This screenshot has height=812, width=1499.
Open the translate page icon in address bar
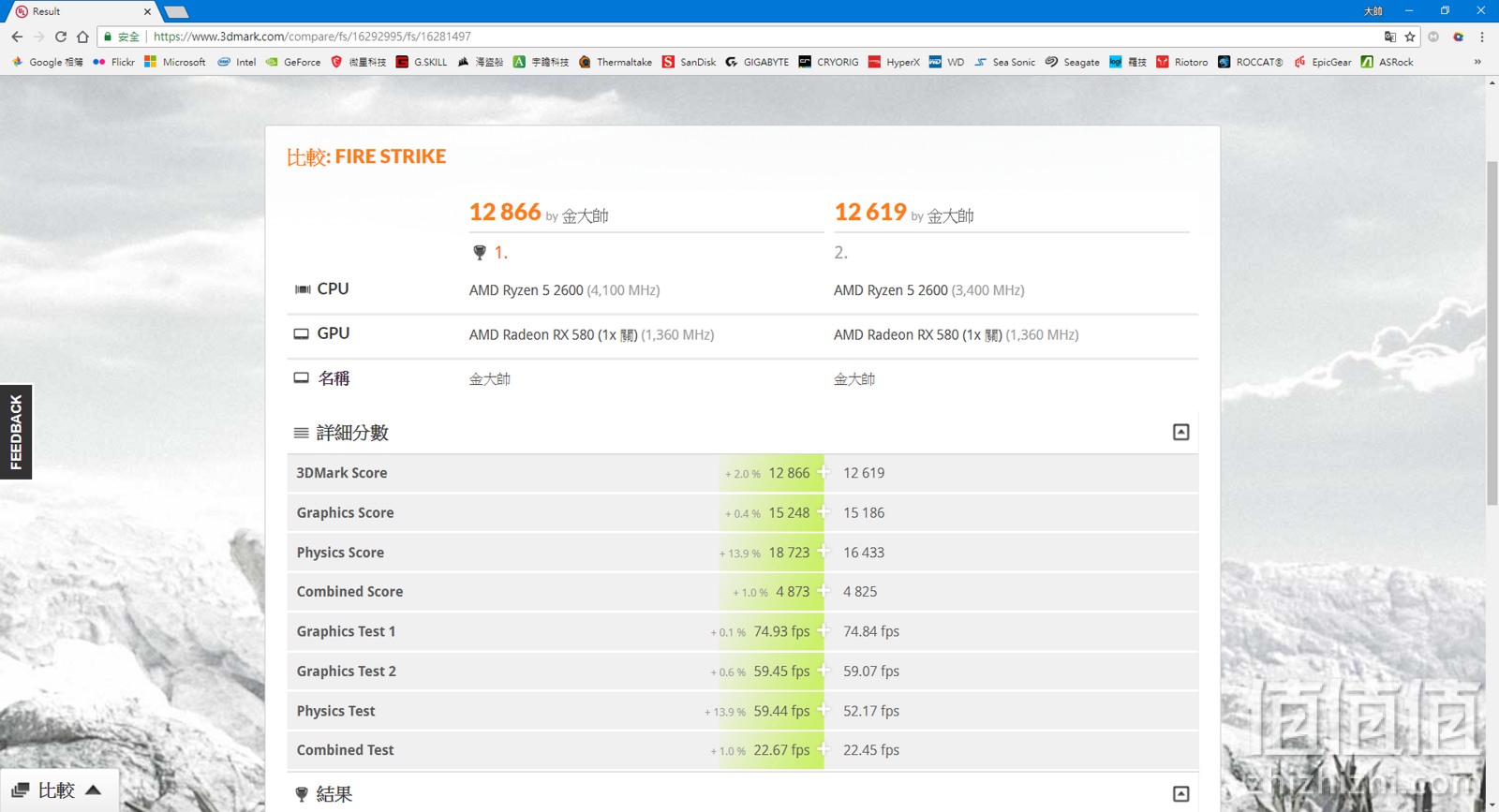(1390, 37)
